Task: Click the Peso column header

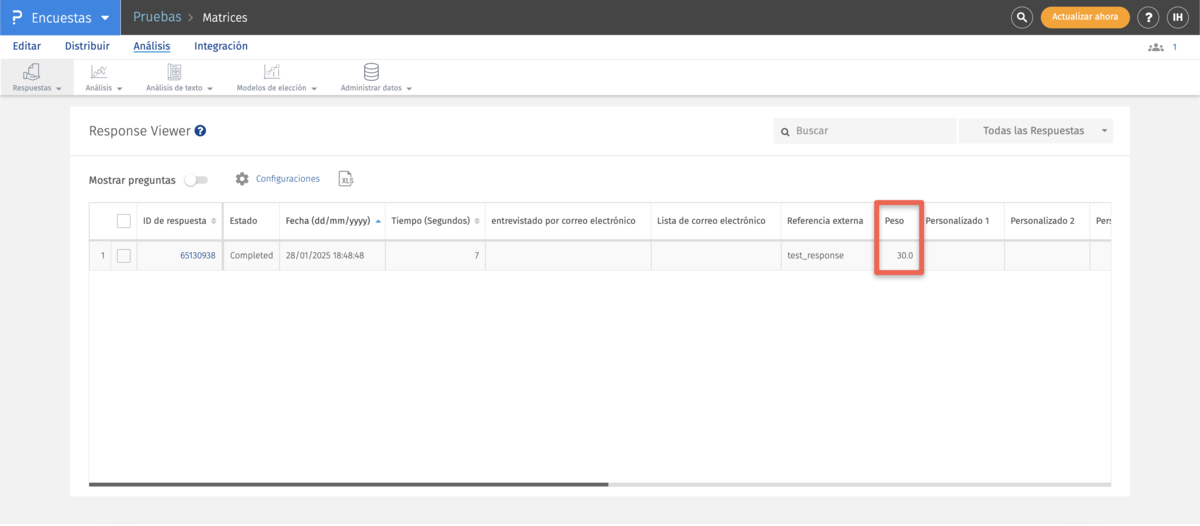Action: click(x=894, y=221)
